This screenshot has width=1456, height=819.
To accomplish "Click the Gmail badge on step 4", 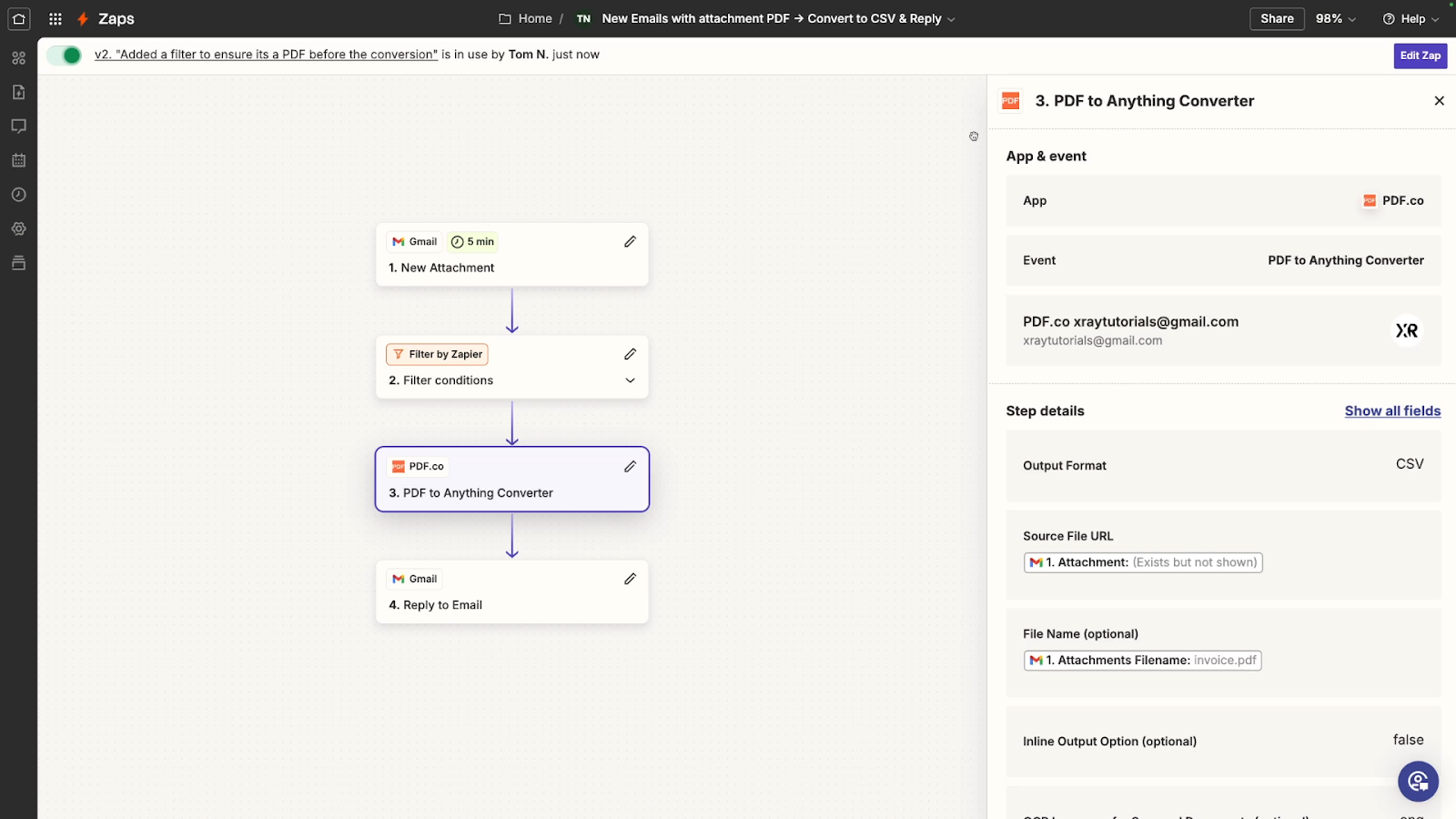I will (x=415, y=579).
